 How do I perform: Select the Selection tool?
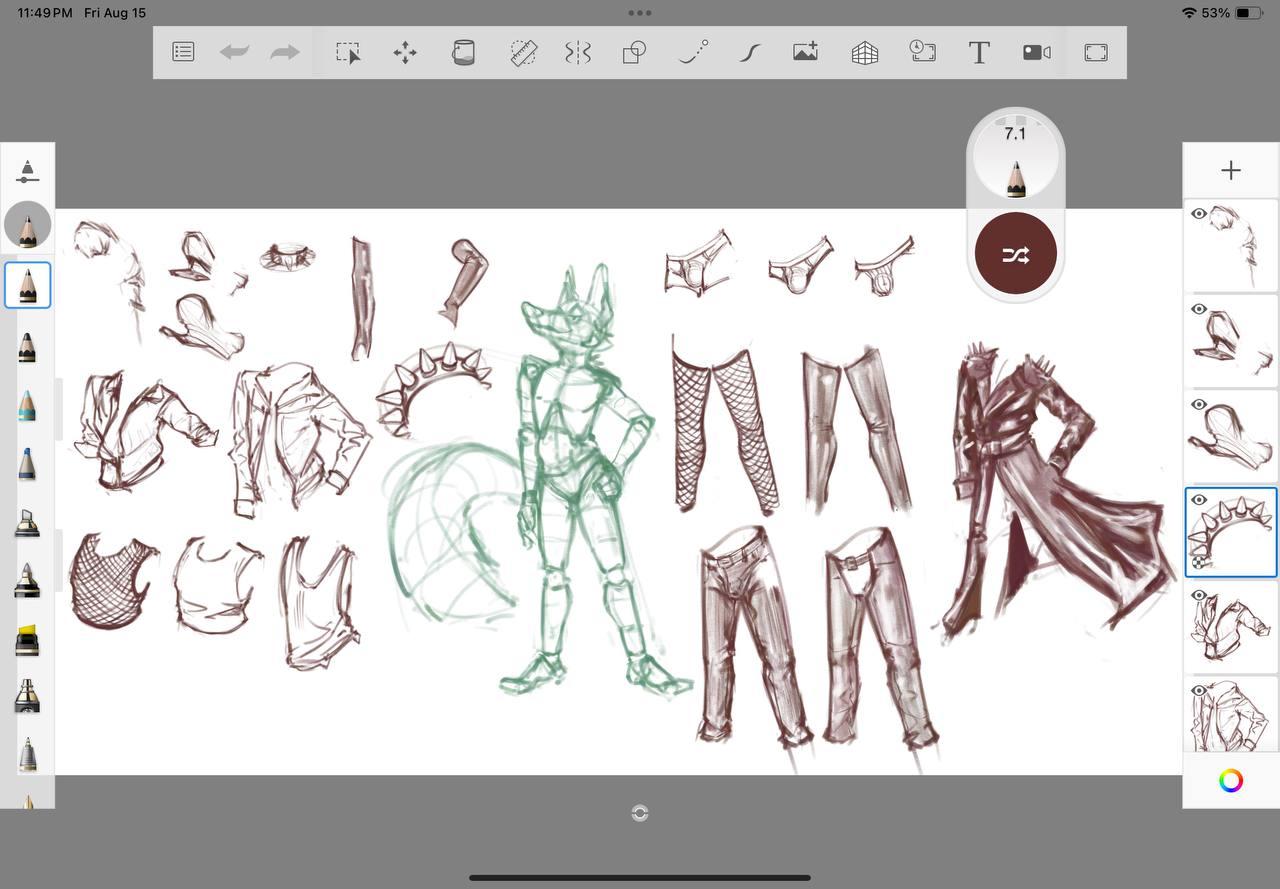[348, 52]
